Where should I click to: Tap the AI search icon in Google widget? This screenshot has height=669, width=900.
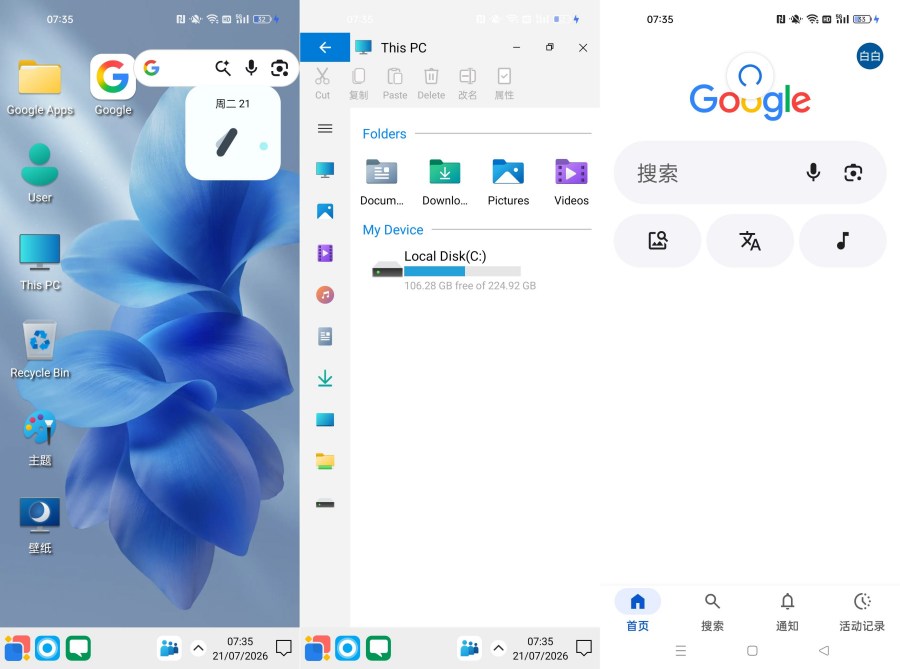223,68
